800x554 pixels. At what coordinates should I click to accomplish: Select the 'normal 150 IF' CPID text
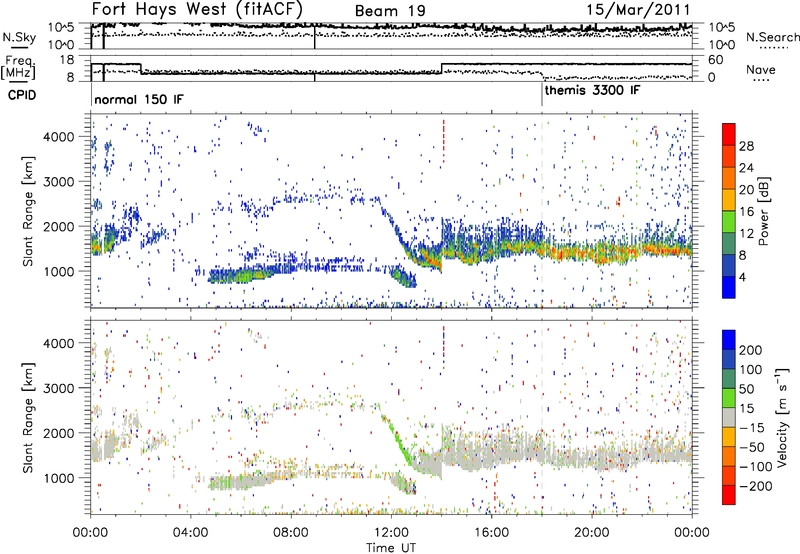tap(139, 99)
